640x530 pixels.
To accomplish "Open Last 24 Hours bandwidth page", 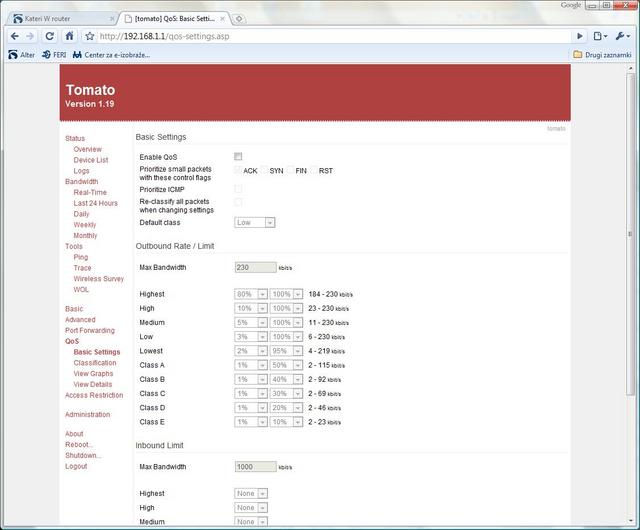I will coord(96,203).
